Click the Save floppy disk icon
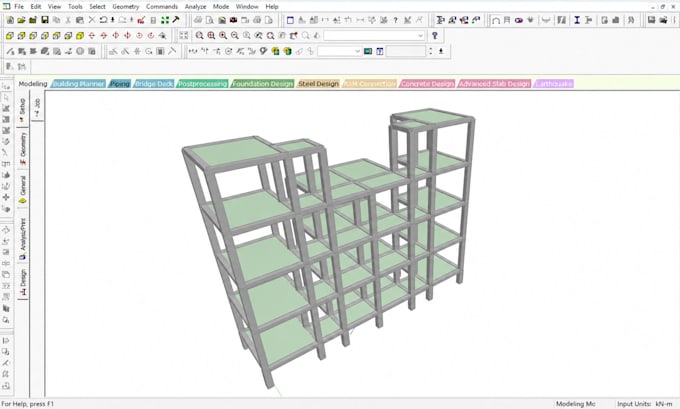 pos(45,20)
